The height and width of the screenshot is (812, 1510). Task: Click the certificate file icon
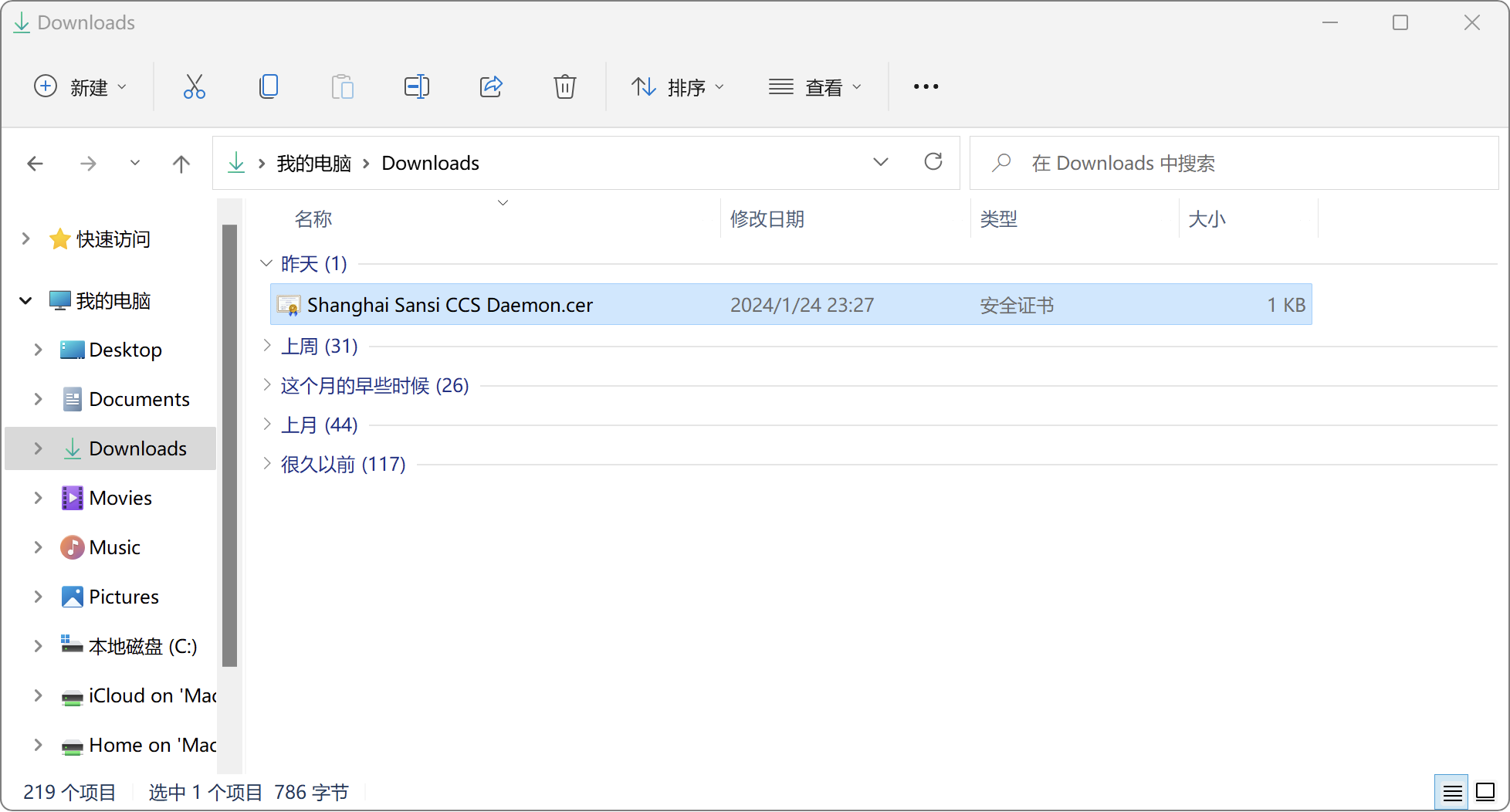(289, 305)
